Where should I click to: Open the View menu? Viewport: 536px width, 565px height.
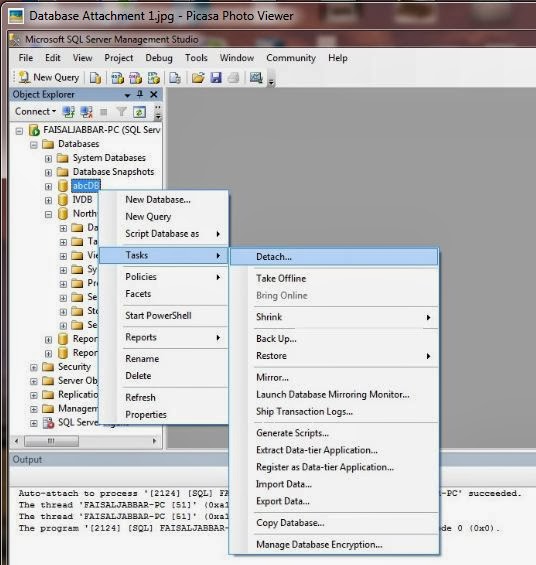pyautogui.click(x=82, y=58)
